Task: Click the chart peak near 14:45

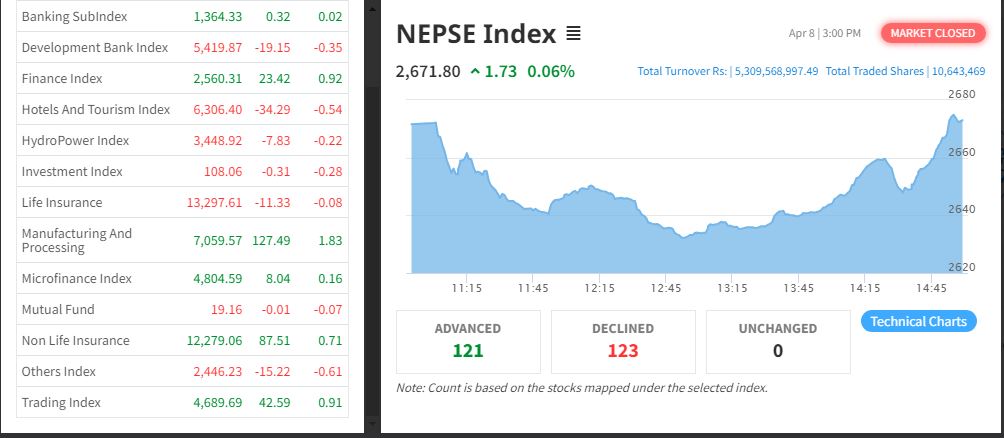Action: pyautogui.click(x=953, y=116)
